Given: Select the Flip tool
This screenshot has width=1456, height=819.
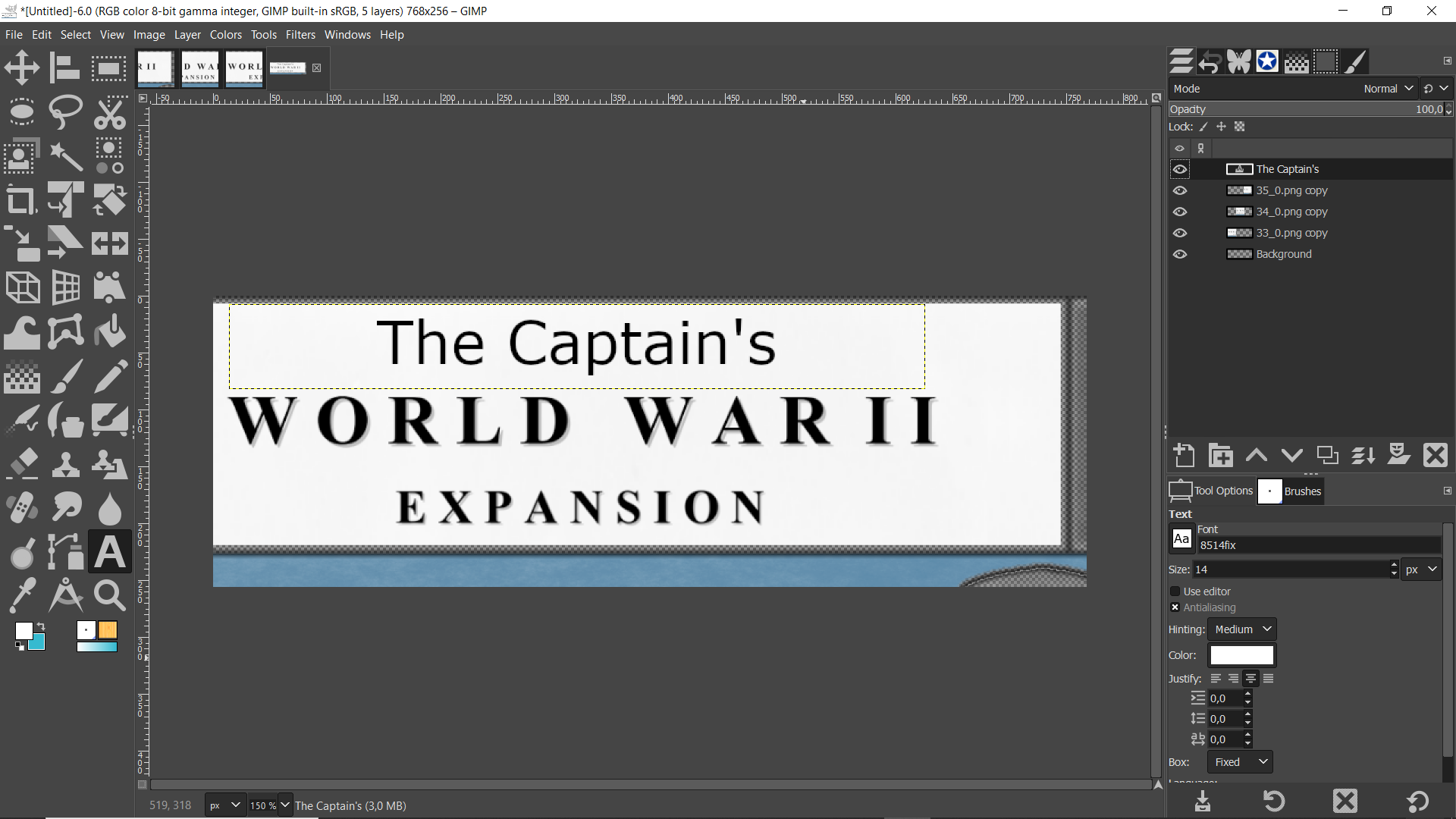Looking at the screenshot, I should pyautogui.click(x=109, y=244).
